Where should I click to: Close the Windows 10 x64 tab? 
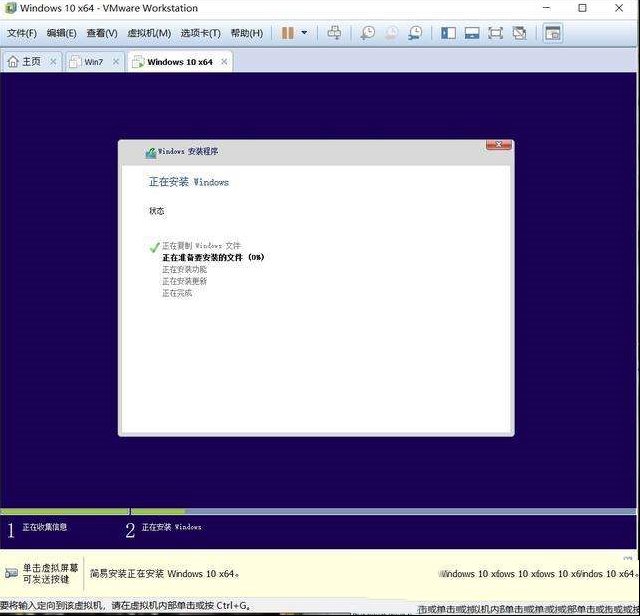(x=224, y=62)
